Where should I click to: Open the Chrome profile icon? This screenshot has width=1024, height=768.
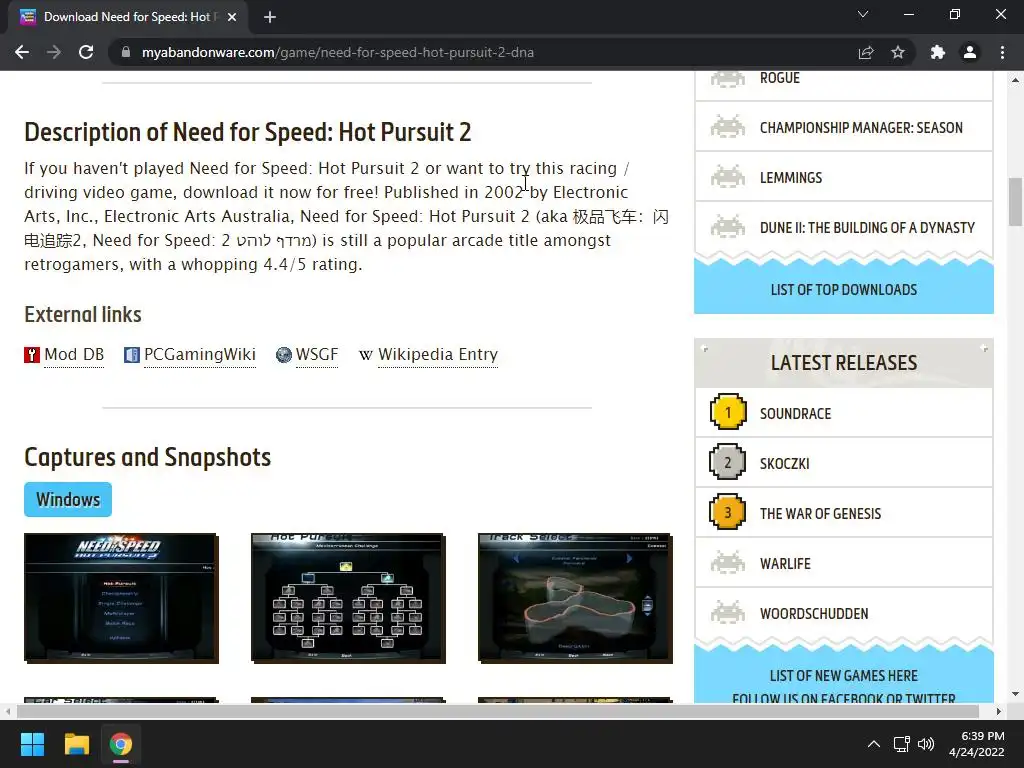(970, 52)
